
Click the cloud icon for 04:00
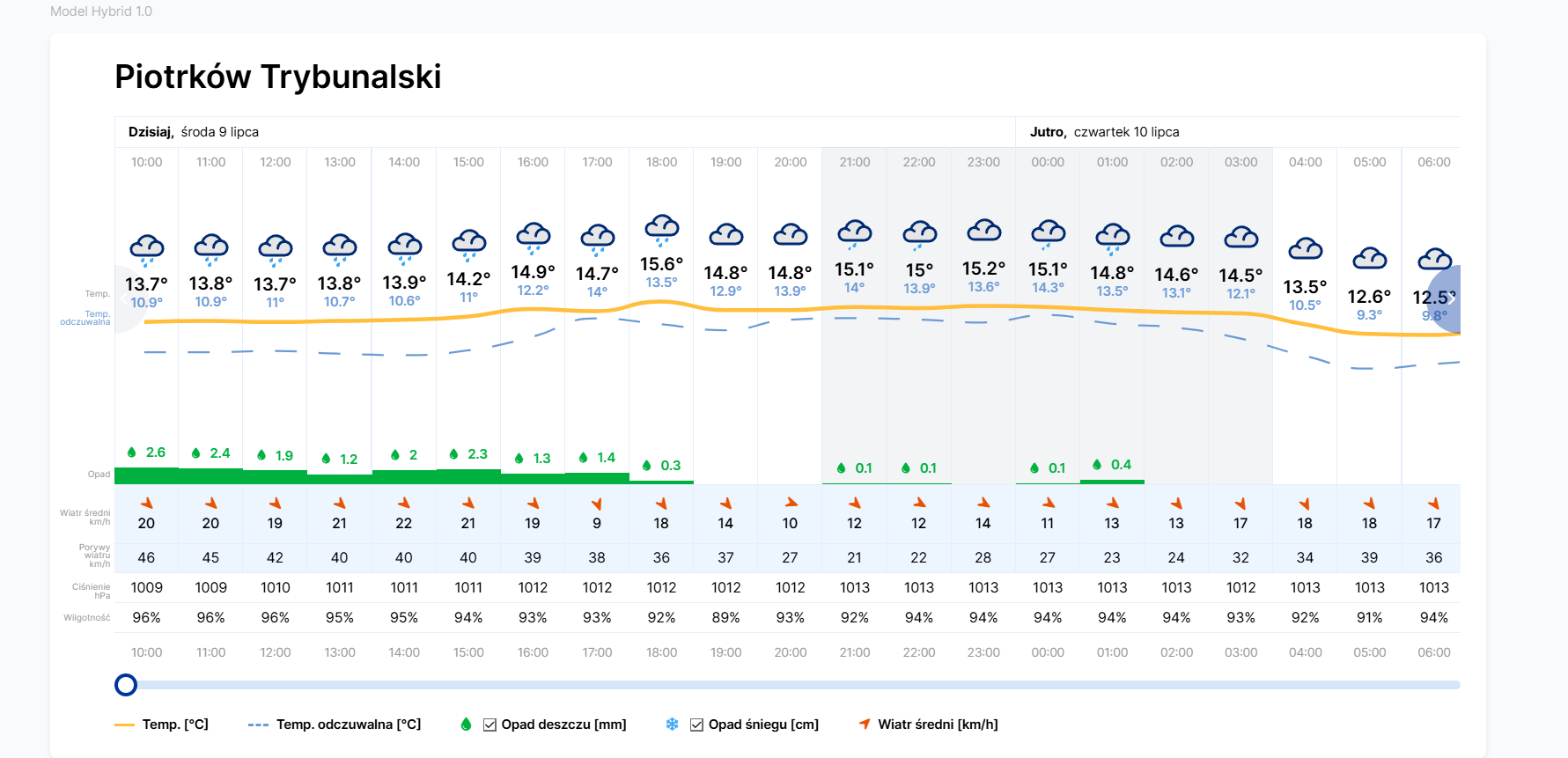click(1305, 249)
